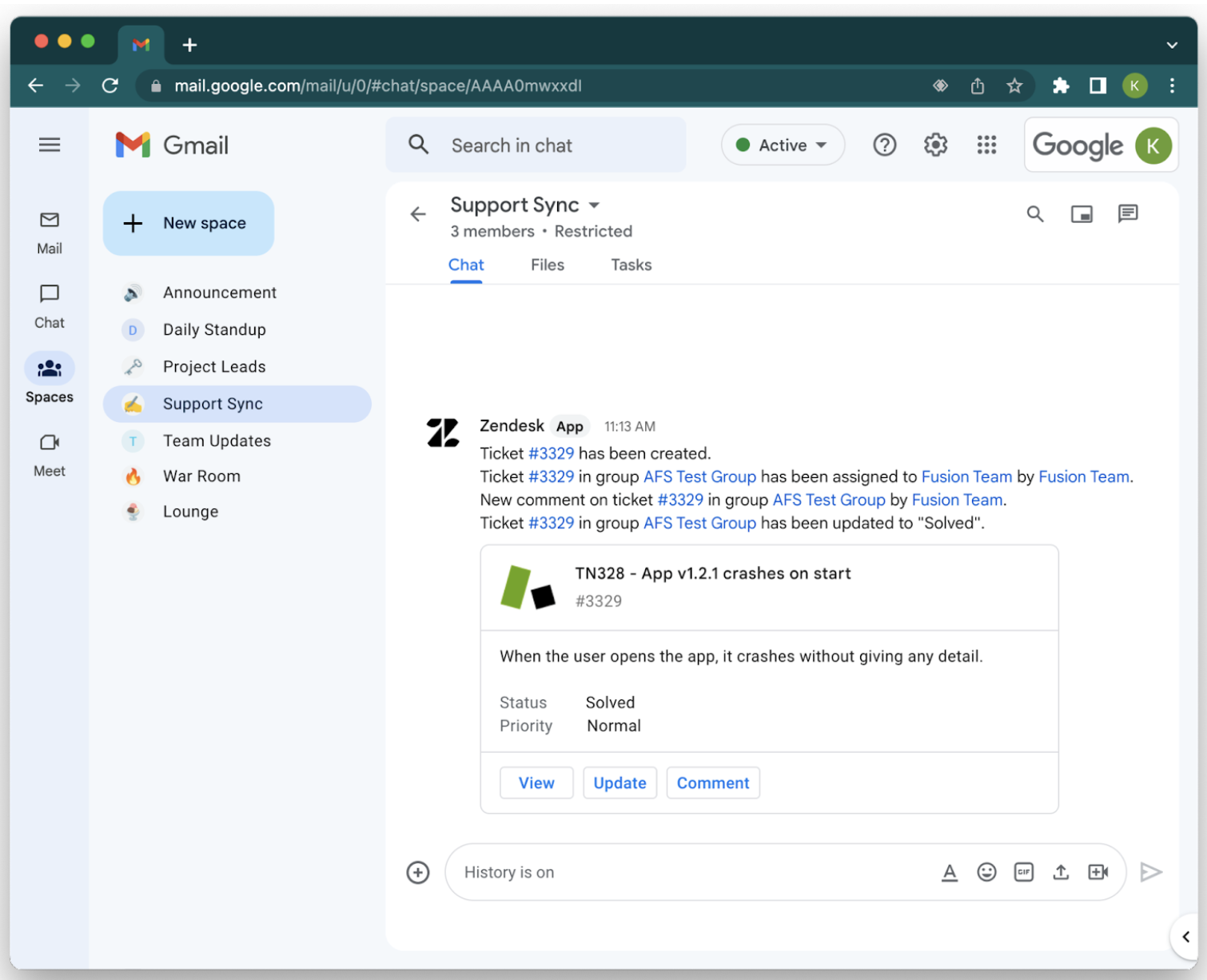Go back from the Support Sync space
This screenshot has width=1207, height=980.
pyautogui.click(x=418, y=214)
